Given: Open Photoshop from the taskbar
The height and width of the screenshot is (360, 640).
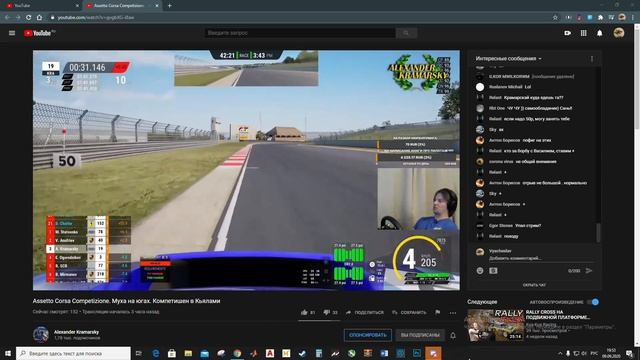Looking at the screenshot, I should pyautogui.click(x=417, y=353).
